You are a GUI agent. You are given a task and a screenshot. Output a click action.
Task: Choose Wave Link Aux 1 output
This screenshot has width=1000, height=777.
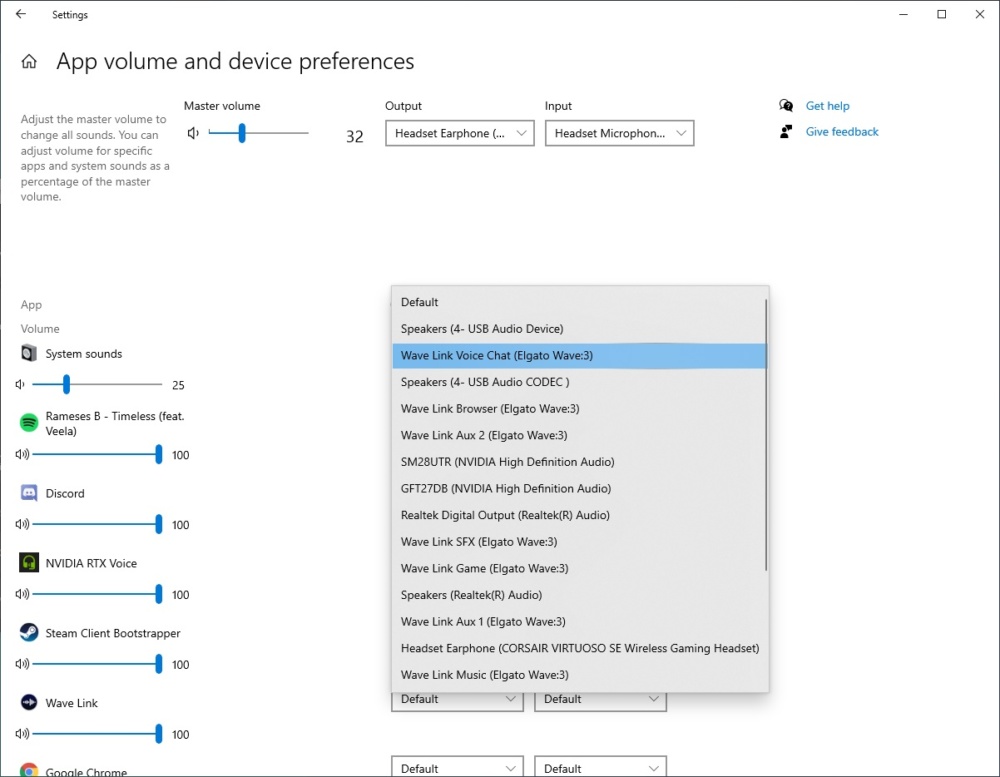pyautogui.click(x=579, y=621)
